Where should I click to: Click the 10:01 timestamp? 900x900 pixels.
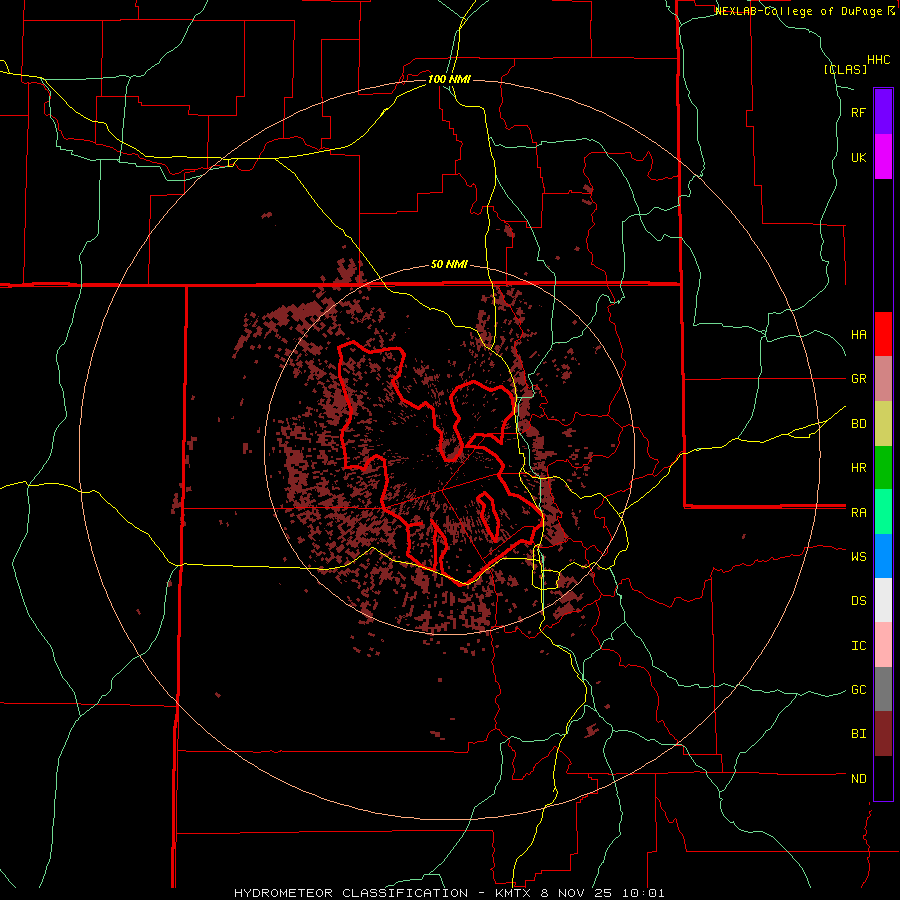[645, 893]
